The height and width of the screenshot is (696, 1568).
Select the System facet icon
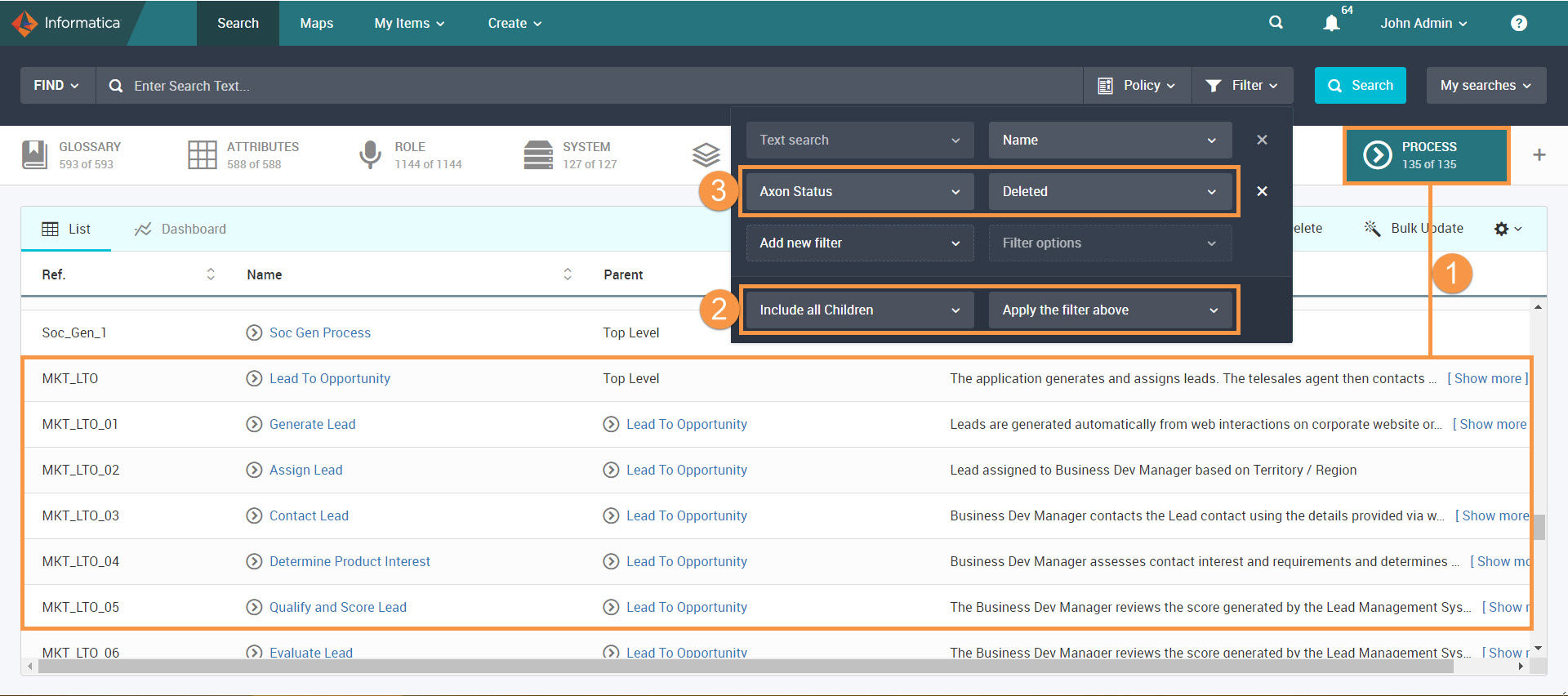point(538,154)
